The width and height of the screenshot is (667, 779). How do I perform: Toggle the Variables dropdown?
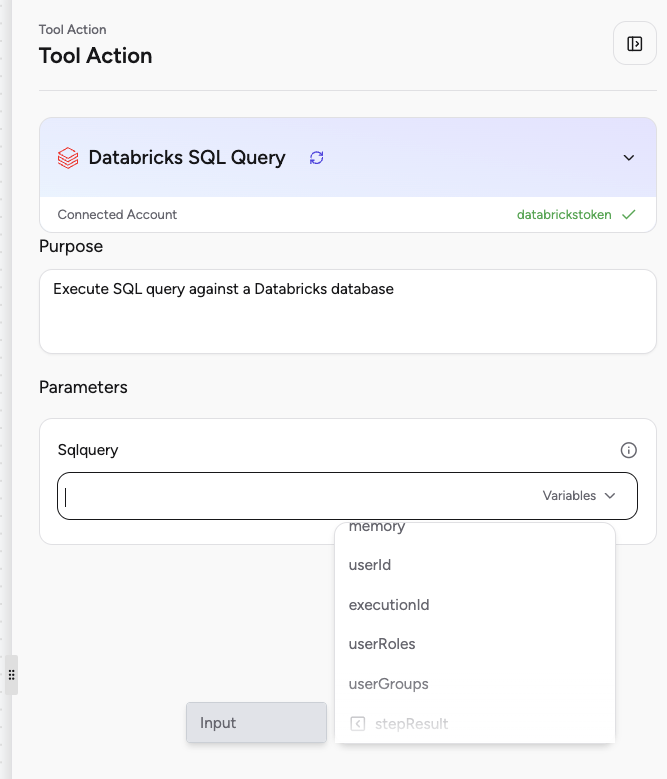coord(579,496)
